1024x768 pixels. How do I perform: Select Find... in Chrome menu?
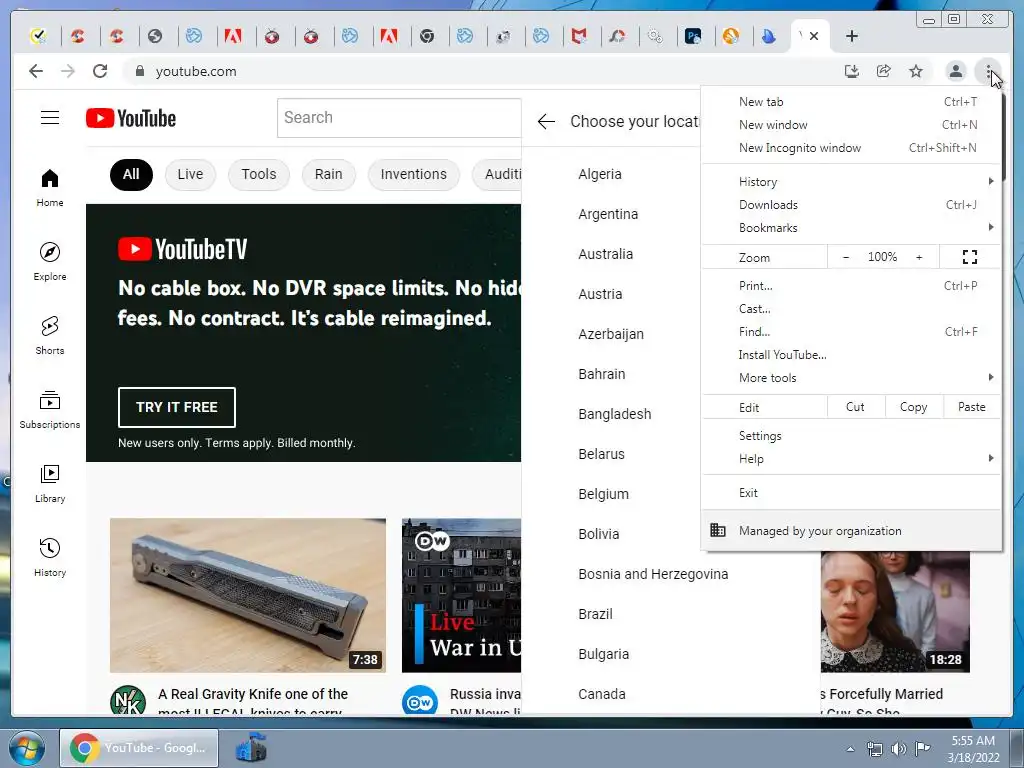(852, 332)
